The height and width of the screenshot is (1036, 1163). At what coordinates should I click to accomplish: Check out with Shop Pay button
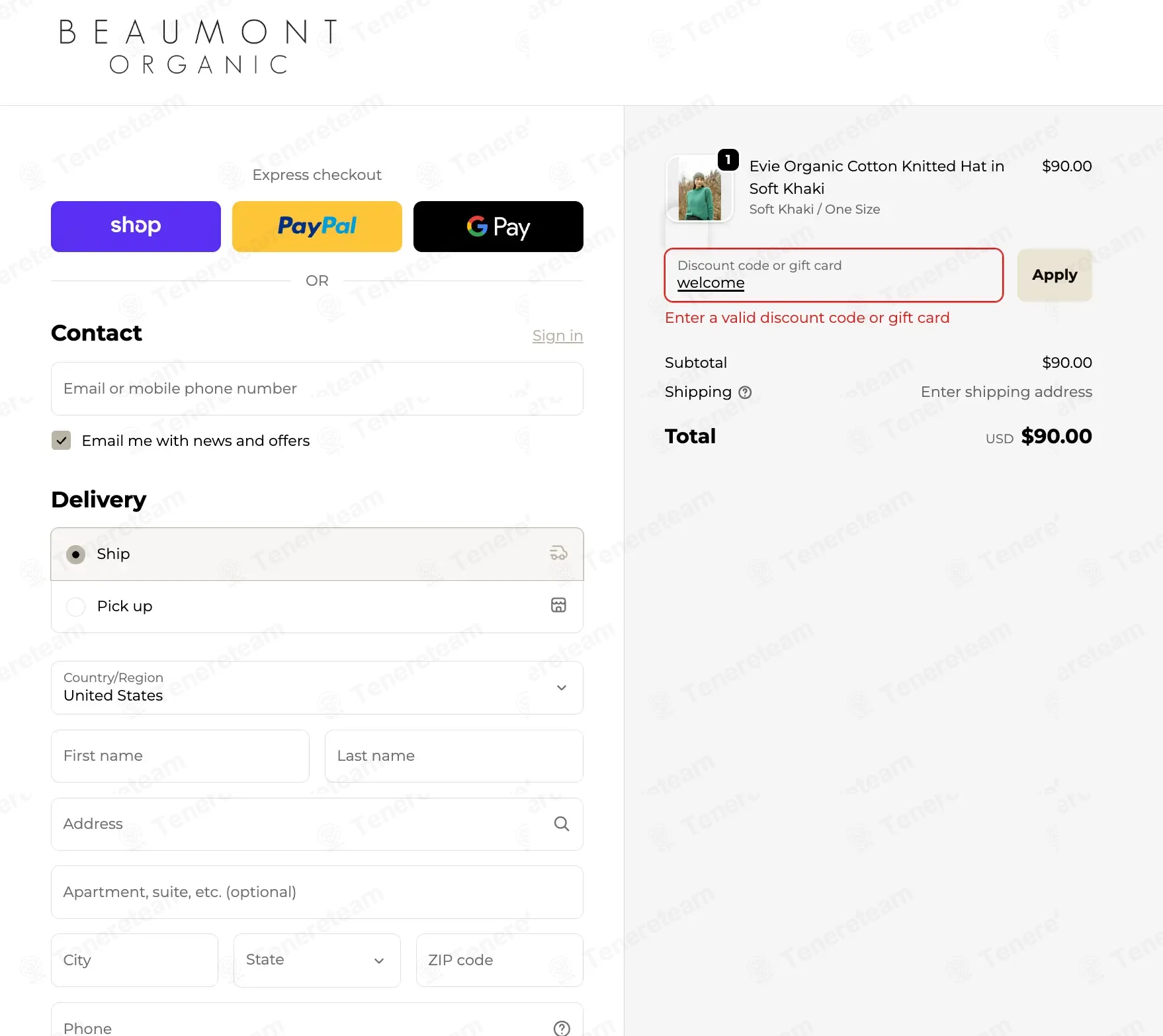[x=136, y=226]
